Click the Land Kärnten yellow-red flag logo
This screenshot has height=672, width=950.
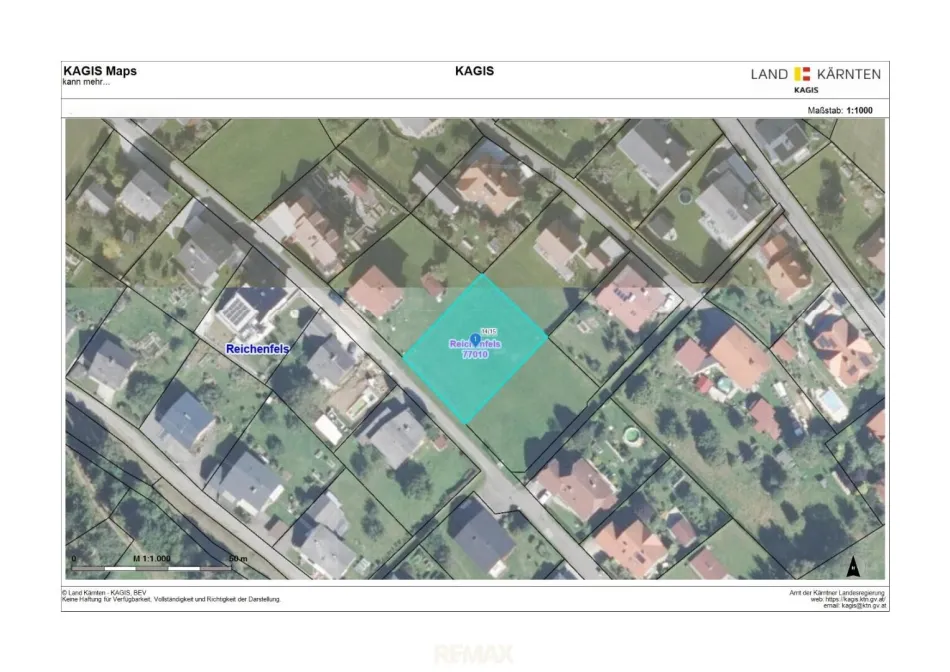click(x=802, y=74)
